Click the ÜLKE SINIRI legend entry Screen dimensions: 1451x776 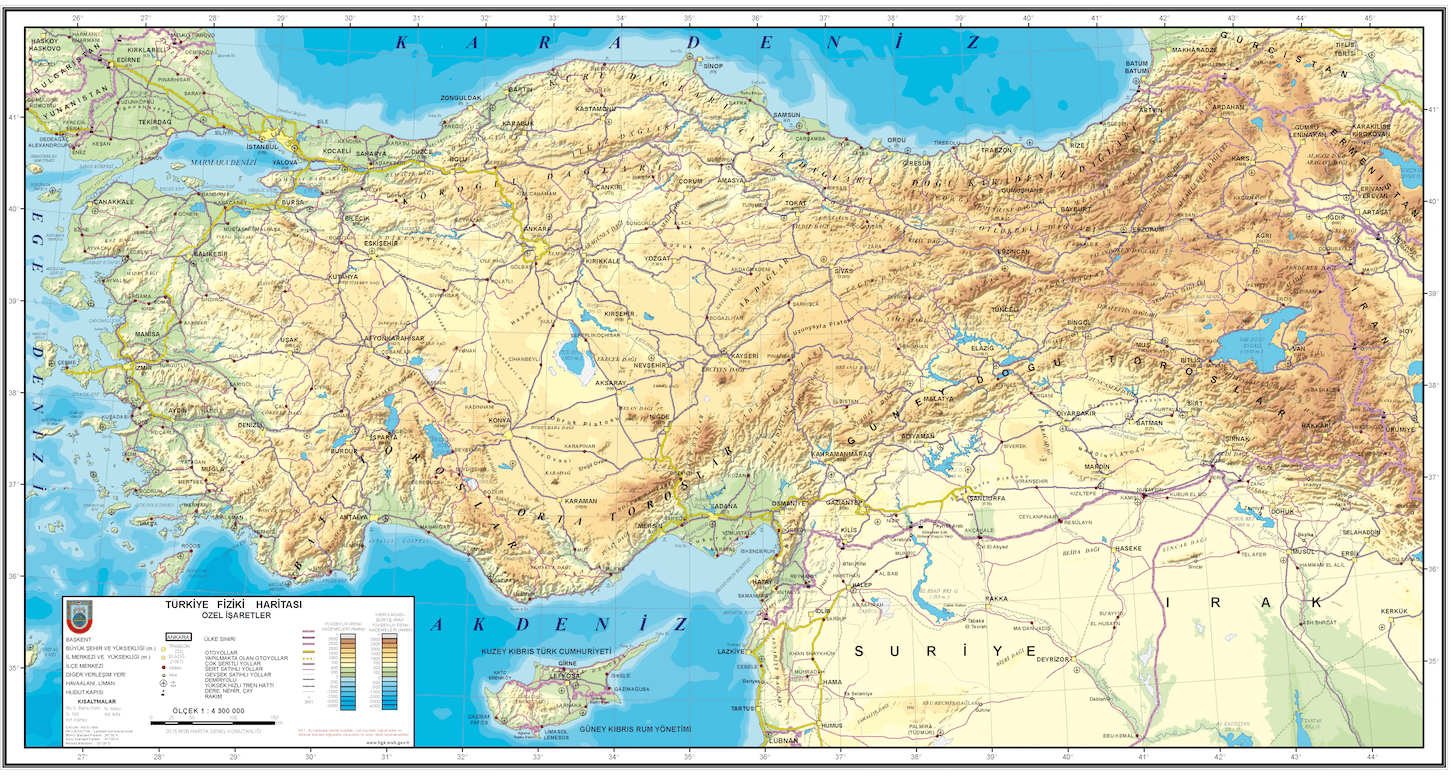(x=220, y=639)
